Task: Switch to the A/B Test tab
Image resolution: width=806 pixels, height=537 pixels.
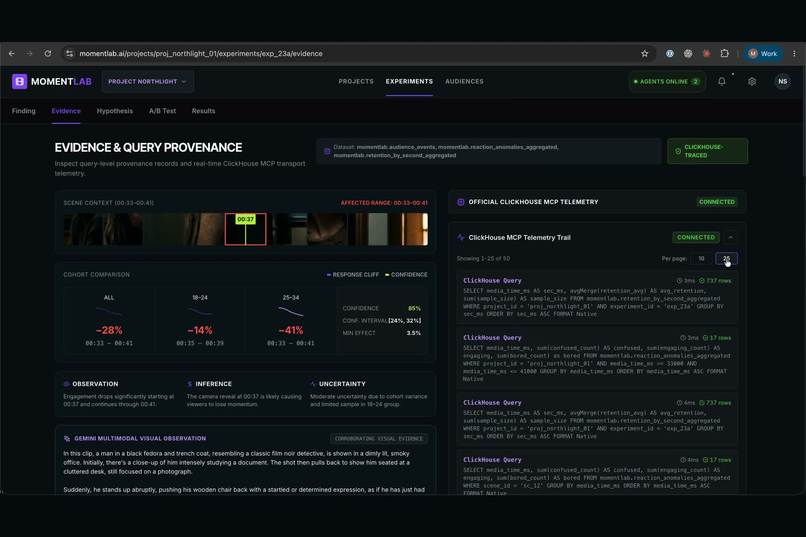Action: 162,111
